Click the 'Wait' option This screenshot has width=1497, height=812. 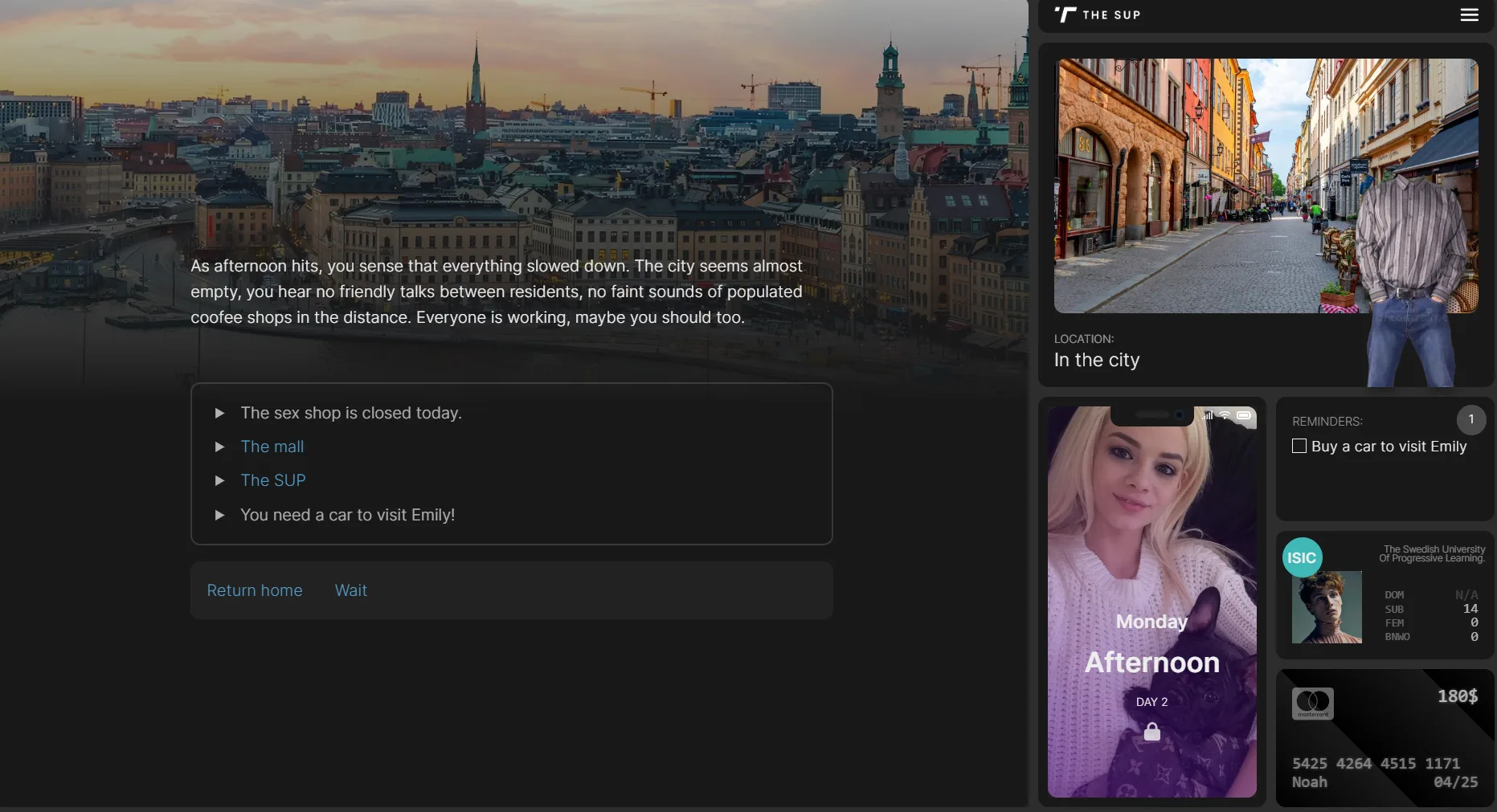350,590
